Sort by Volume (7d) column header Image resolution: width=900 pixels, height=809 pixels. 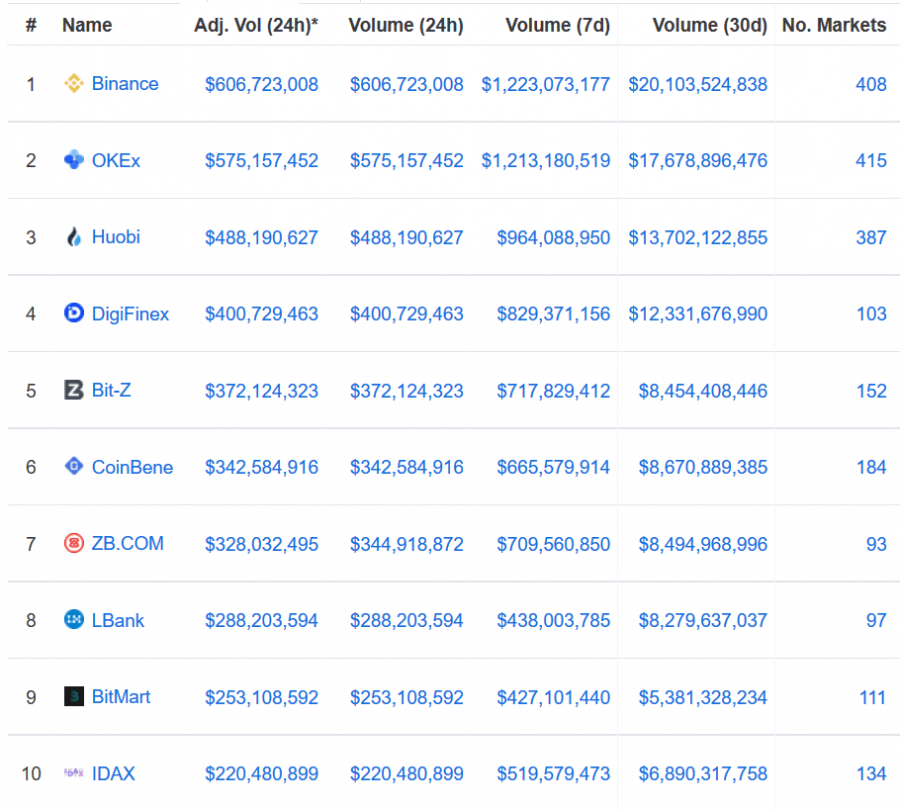(x=557, y=26)
